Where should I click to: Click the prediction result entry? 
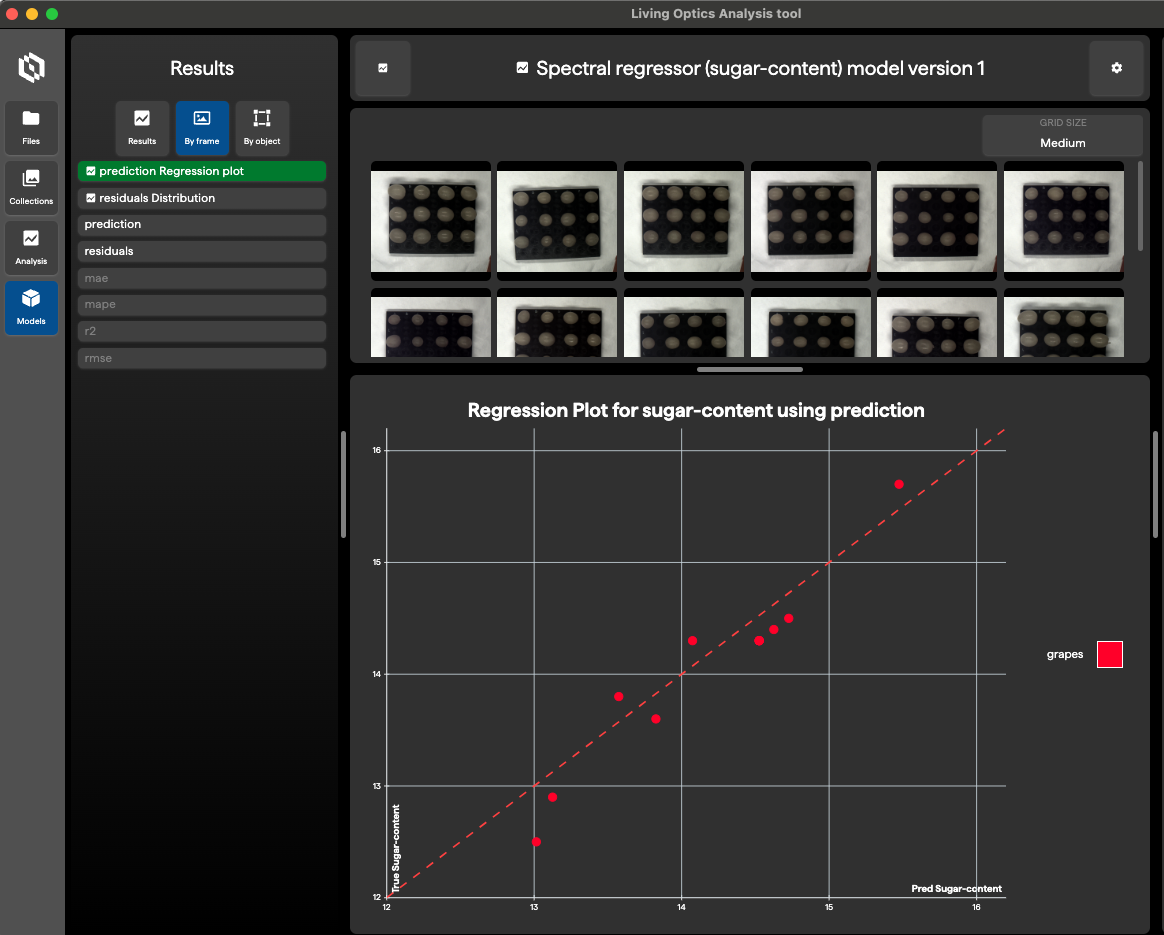(x=202, y=225)
